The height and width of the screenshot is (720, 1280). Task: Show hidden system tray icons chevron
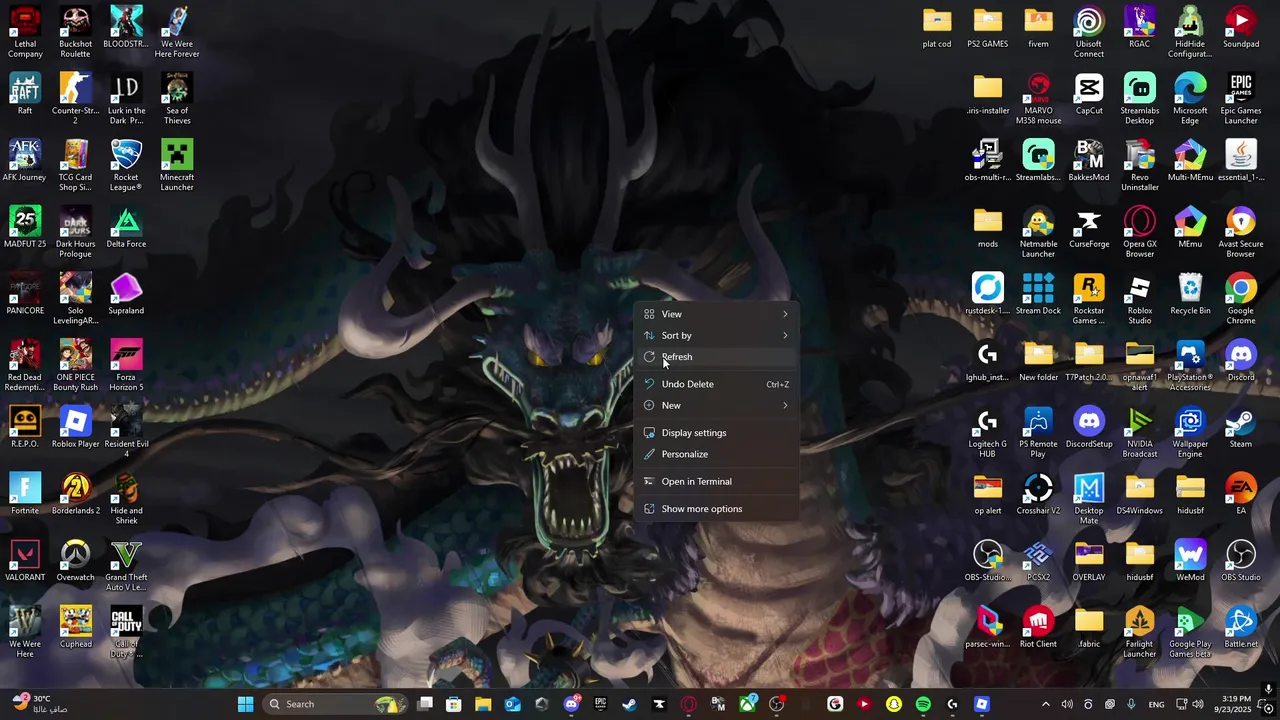coord(1046,704)
